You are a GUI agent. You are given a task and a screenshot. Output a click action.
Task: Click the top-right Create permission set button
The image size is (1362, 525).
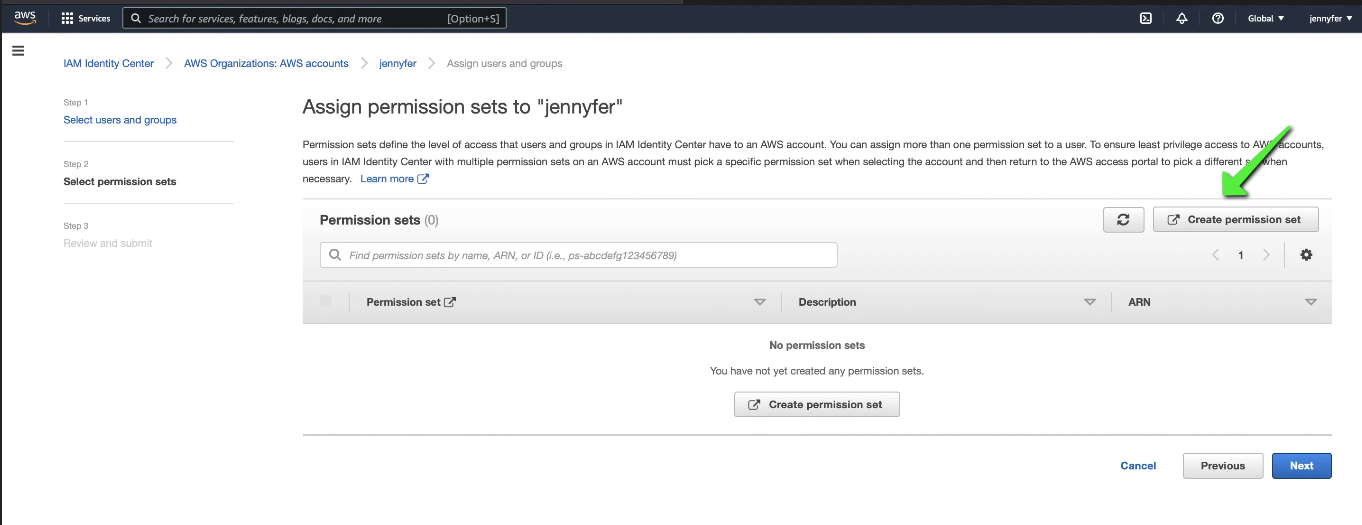click(x=1236, y=220)
